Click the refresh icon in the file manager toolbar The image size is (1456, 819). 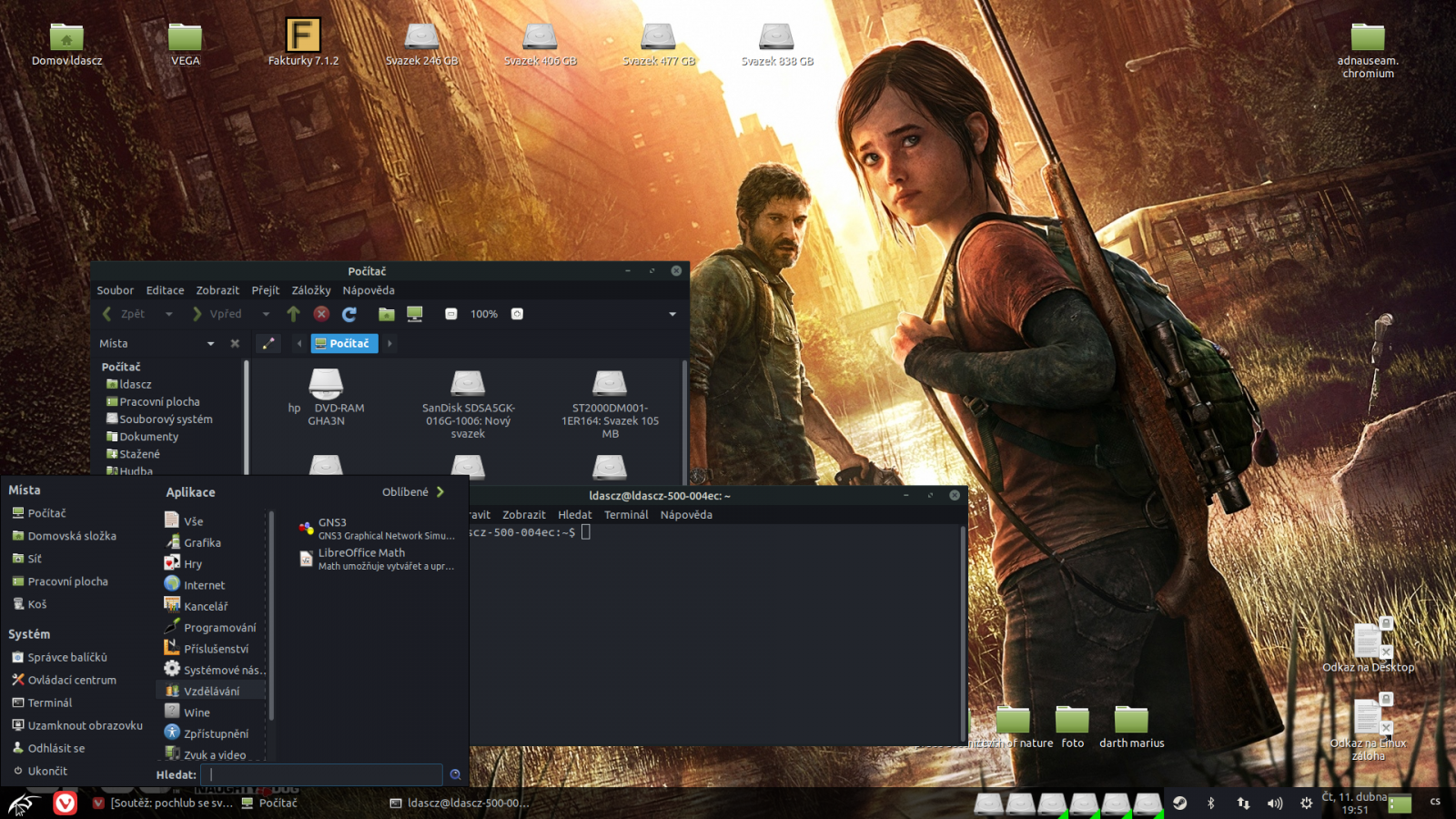tap(349, 313)
